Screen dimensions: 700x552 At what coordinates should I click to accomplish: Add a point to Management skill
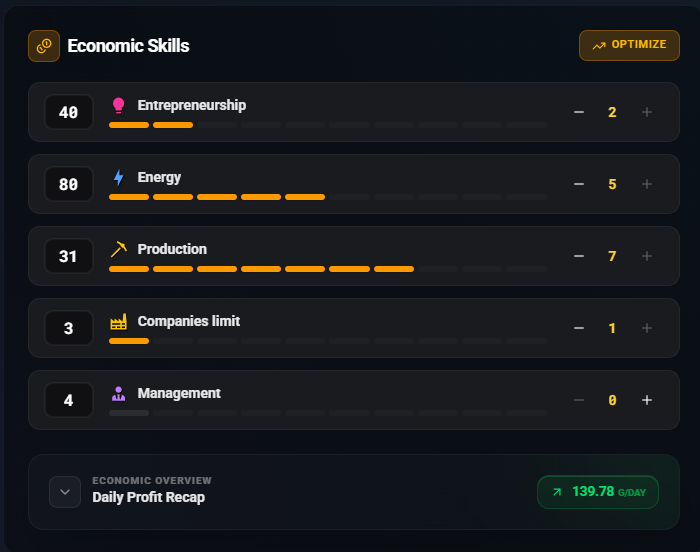[x=647, y=400]
